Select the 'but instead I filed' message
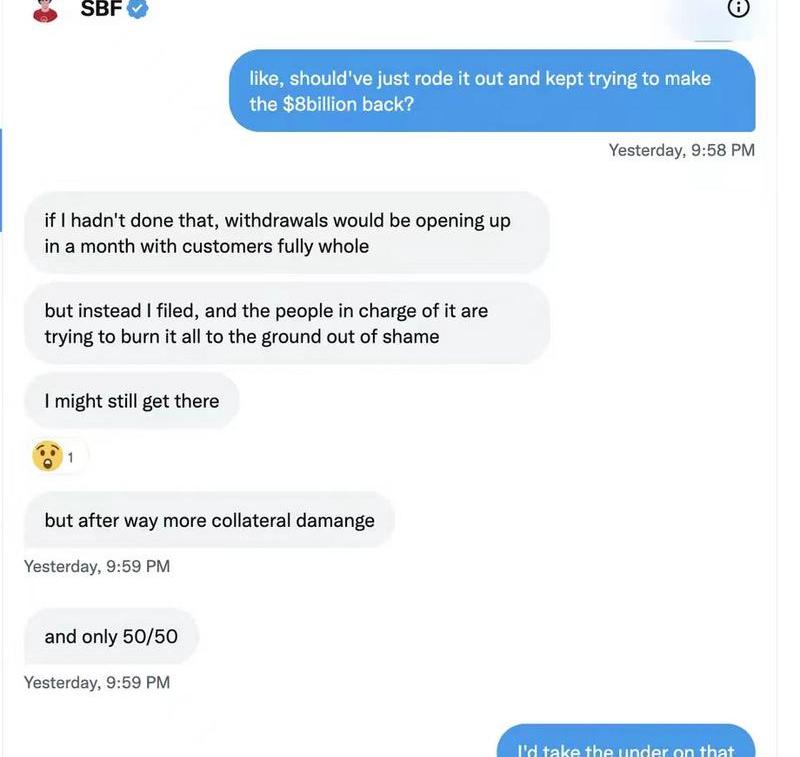The height and width of the screenshot is (757, 800). [x=286, y=323]
